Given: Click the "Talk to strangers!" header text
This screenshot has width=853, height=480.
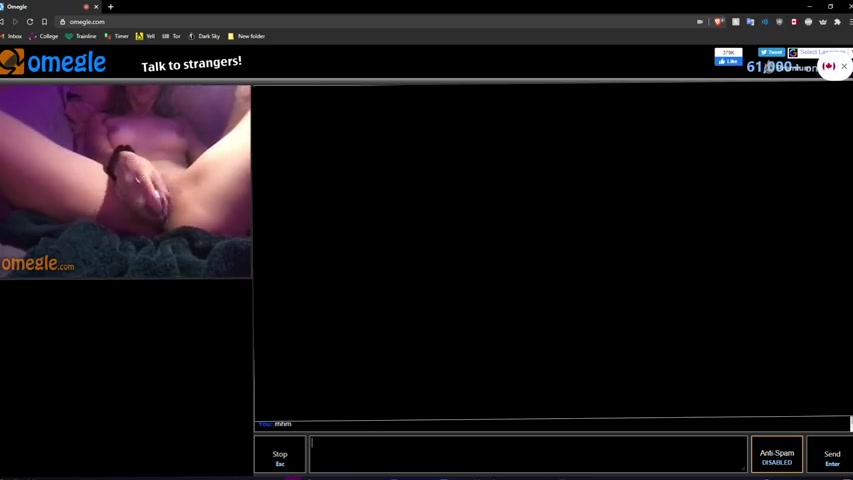Looking at the screenshot, I should click(x=191, y=64).
